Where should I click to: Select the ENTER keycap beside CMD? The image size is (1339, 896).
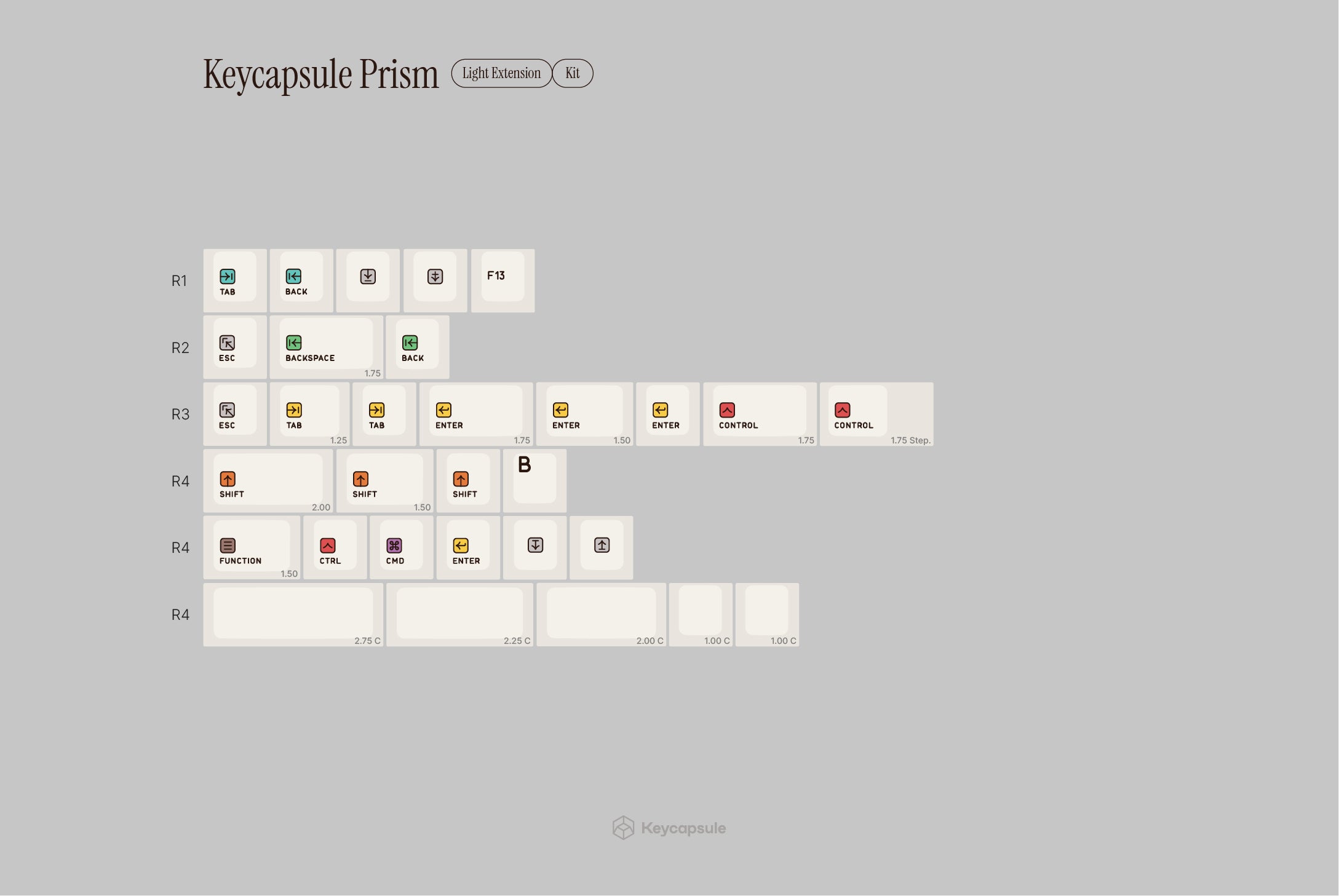click(x=468, y=547)
